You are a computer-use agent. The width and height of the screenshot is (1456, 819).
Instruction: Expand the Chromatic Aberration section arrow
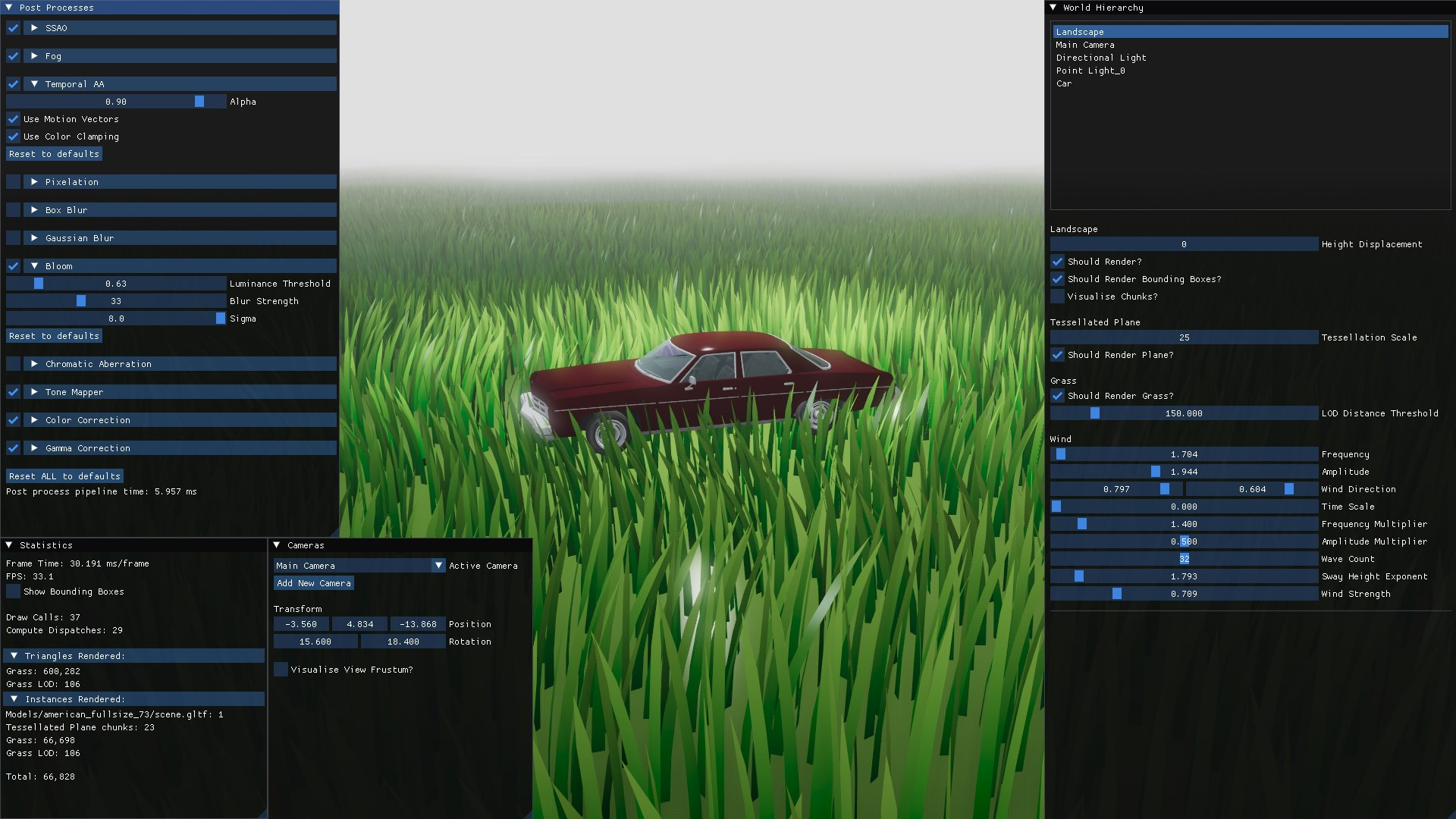pos(33,364)
